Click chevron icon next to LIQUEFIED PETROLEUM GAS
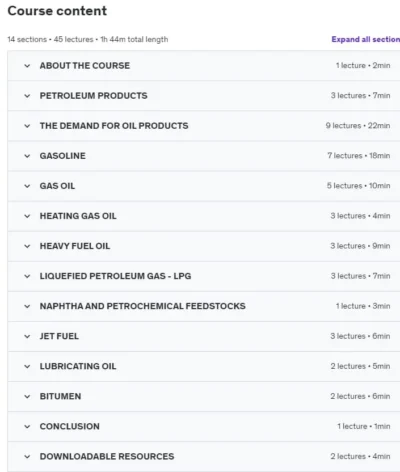Image resolution: width=400 pixels, height=472 pixels. [27, 276]
